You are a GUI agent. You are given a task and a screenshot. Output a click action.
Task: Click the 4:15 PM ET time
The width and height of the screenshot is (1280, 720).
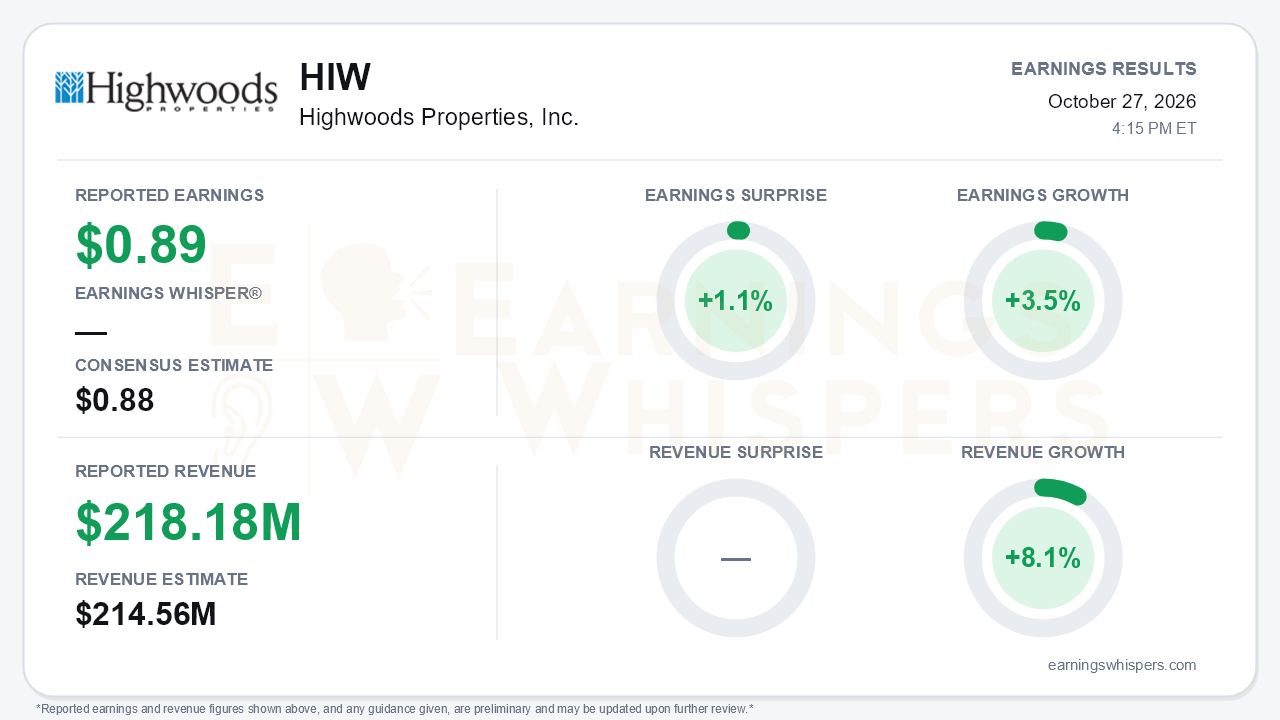point(1154,129)
